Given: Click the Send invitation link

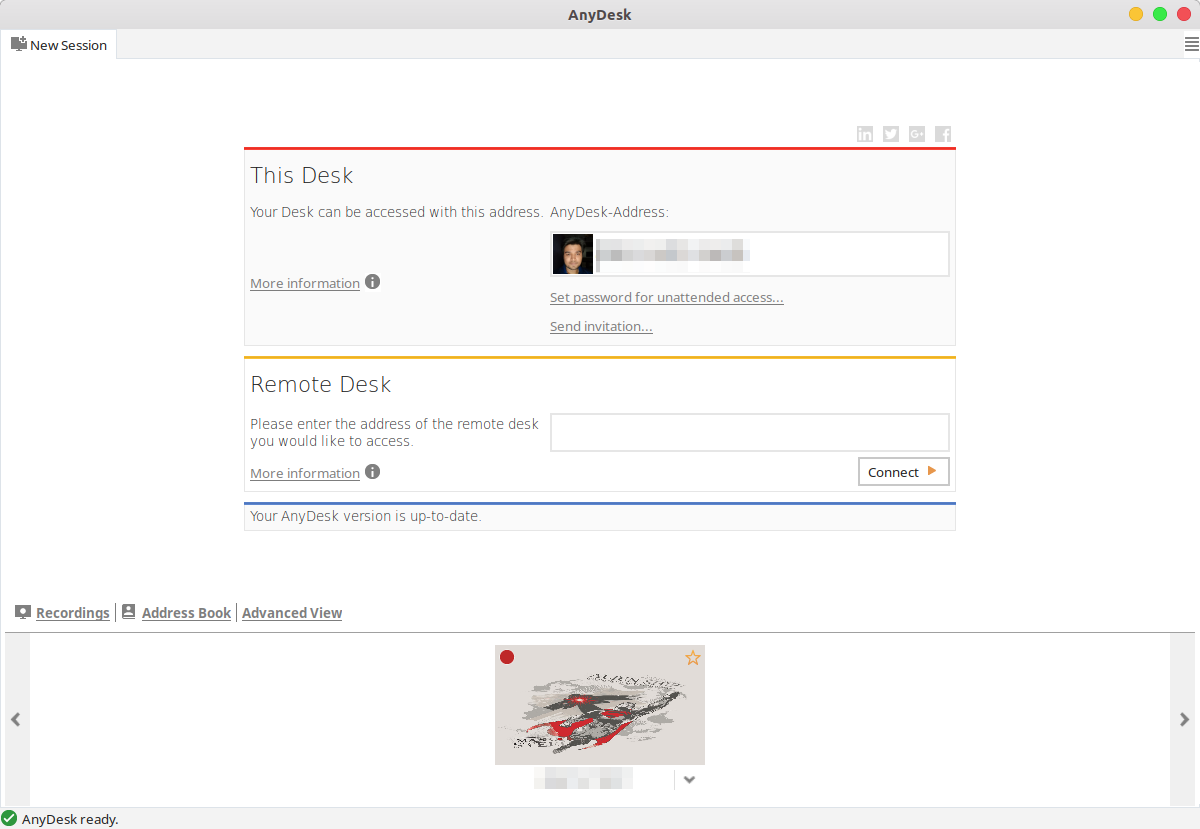Looking at the screenshot, I should pos(601,326).
